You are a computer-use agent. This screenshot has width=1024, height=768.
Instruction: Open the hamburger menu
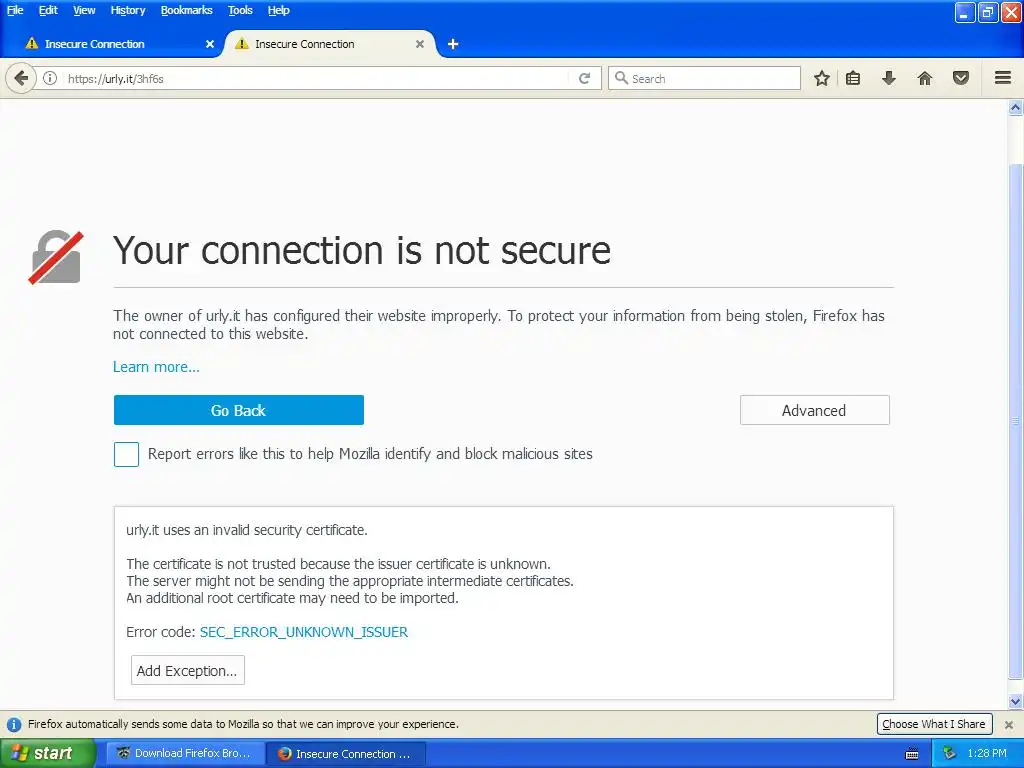pos(1003,78)
